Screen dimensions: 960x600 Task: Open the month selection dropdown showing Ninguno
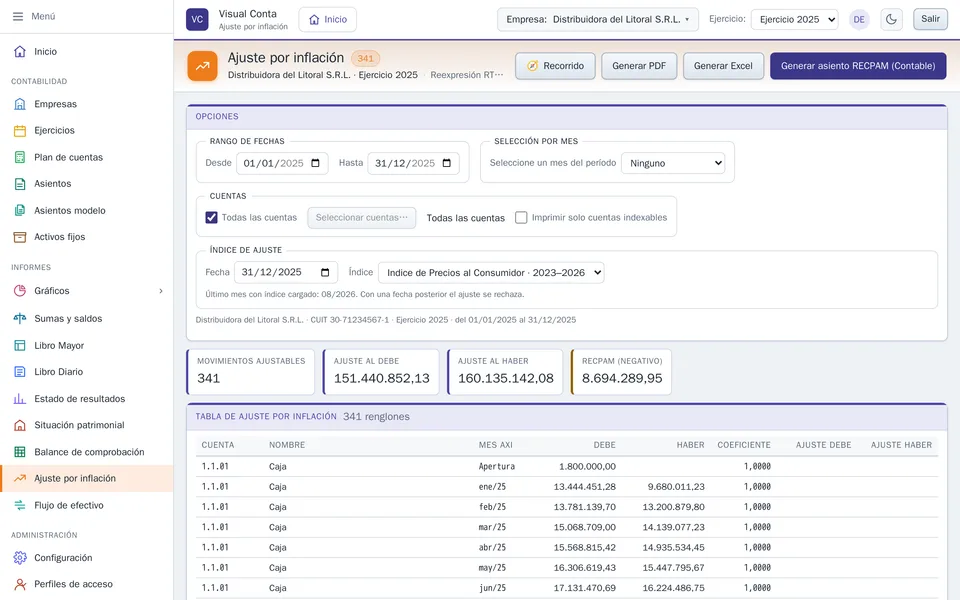(x=673, y=163)
